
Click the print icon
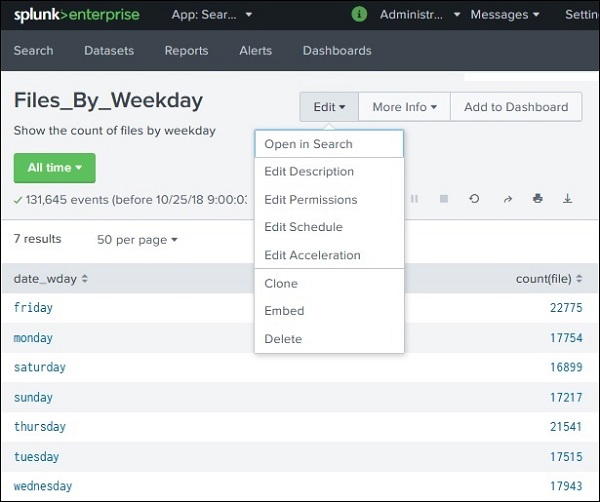(538, 199)
